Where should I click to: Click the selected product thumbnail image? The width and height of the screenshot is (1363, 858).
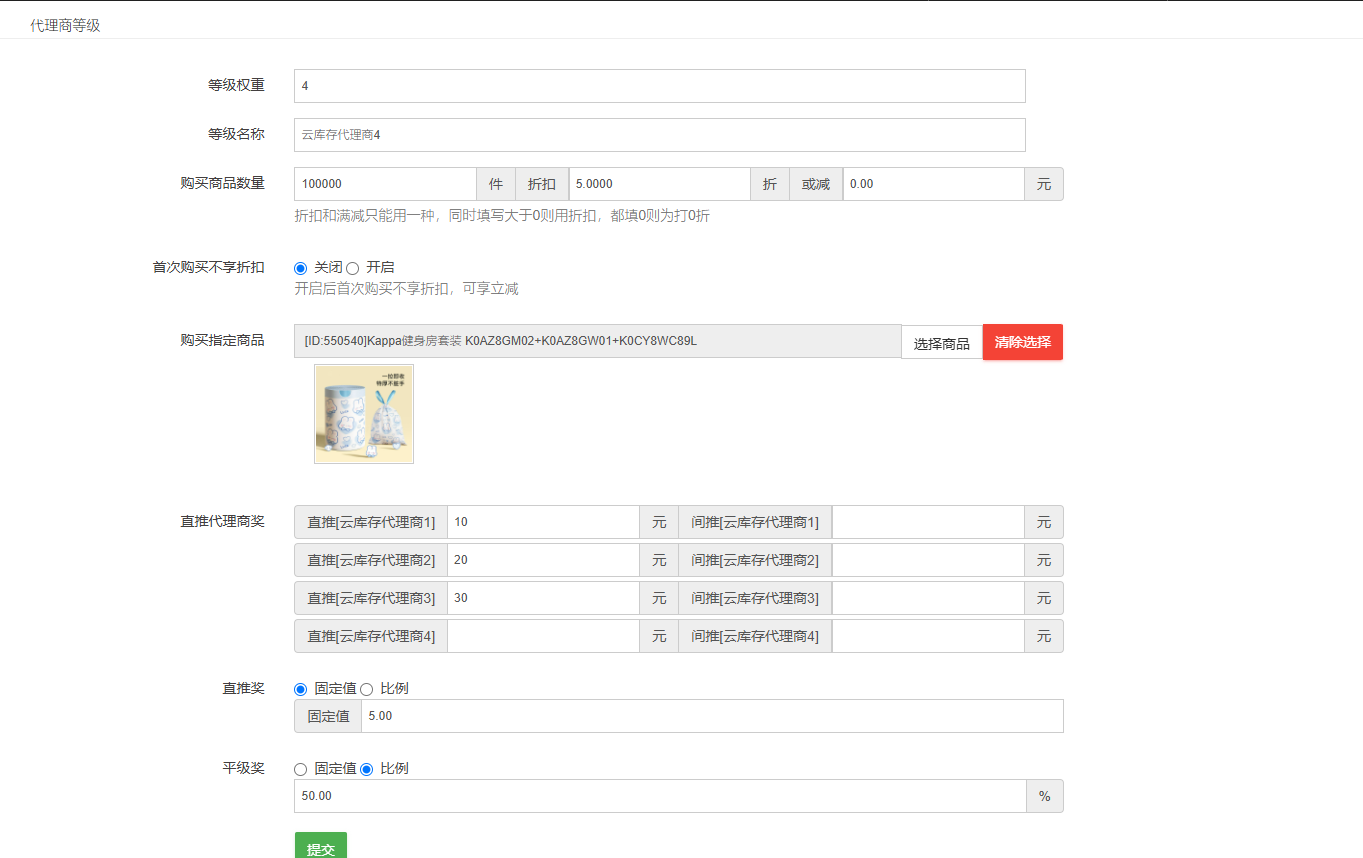click(364, 414)
